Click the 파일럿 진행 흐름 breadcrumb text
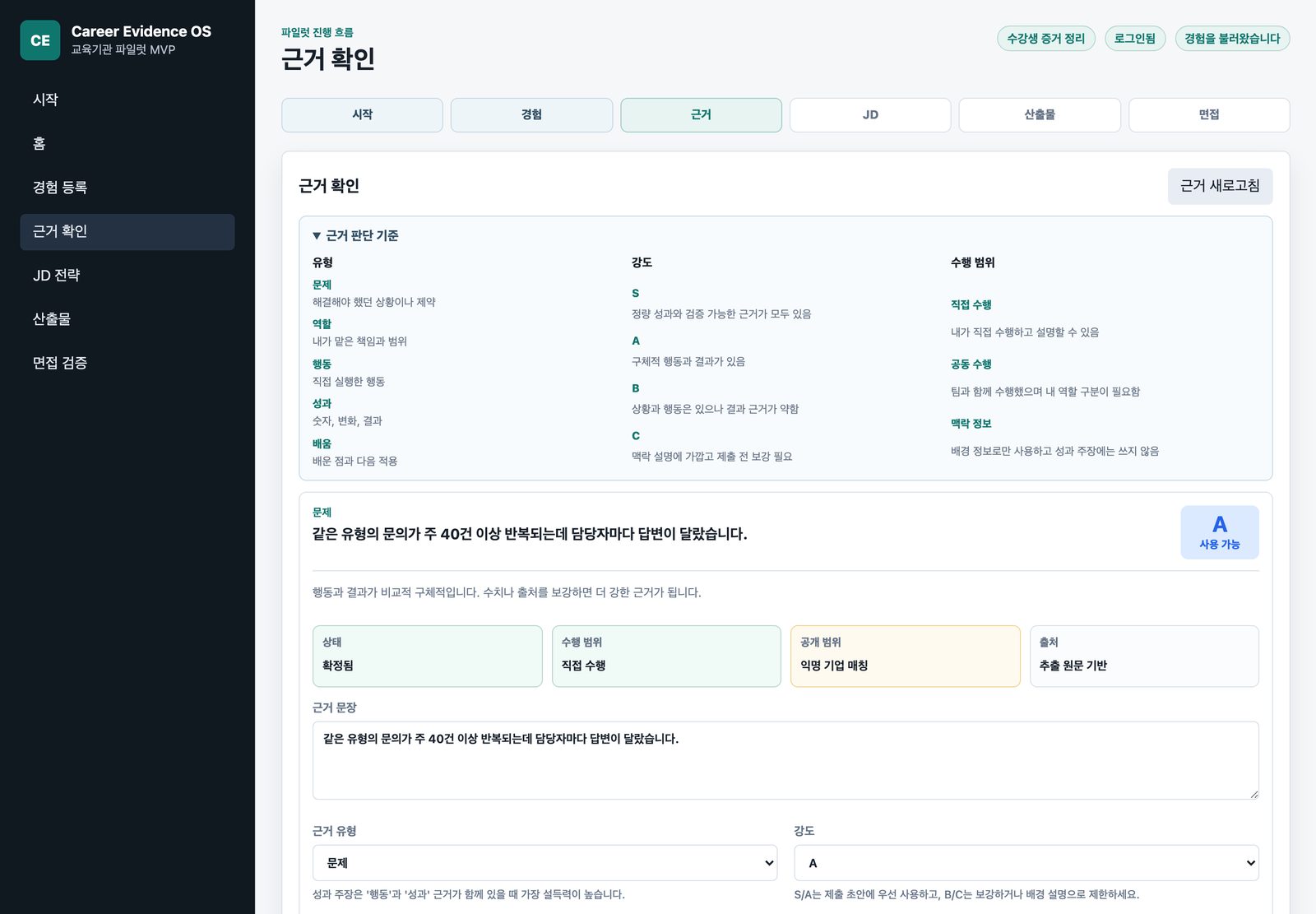 (317, 32)
